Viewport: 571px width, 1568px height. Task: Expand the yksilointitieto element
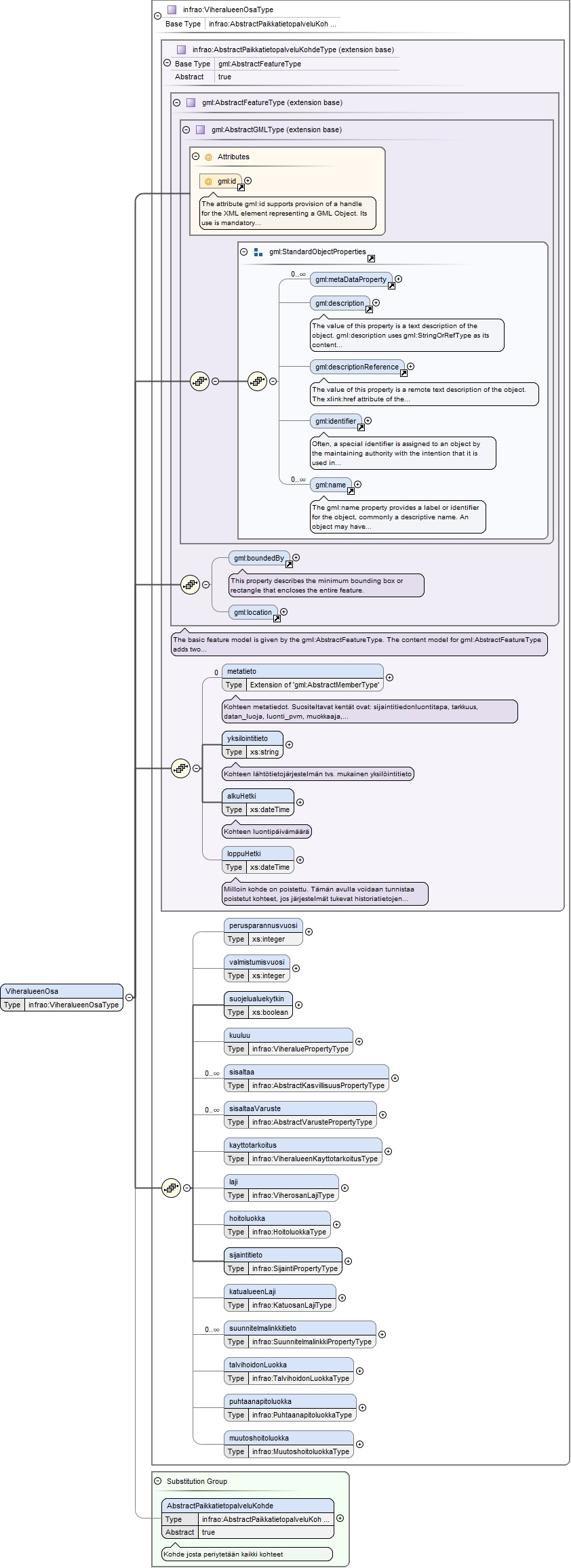coord(289,744)
